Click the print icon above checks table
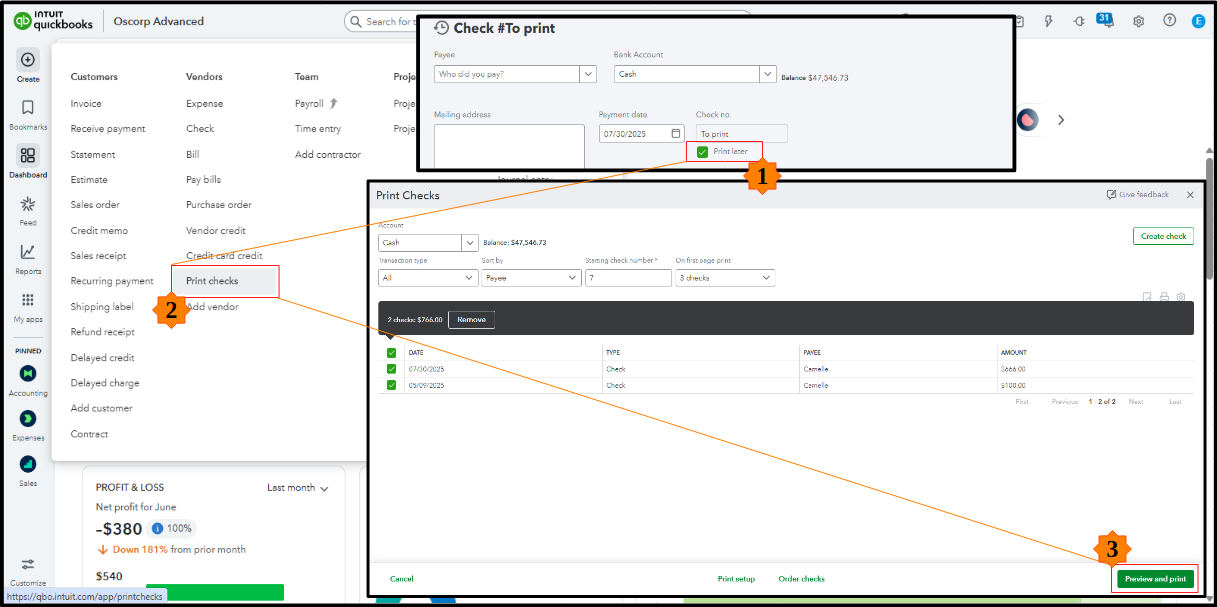Screen dimensions: 1217x607 tap(1164, 297)
